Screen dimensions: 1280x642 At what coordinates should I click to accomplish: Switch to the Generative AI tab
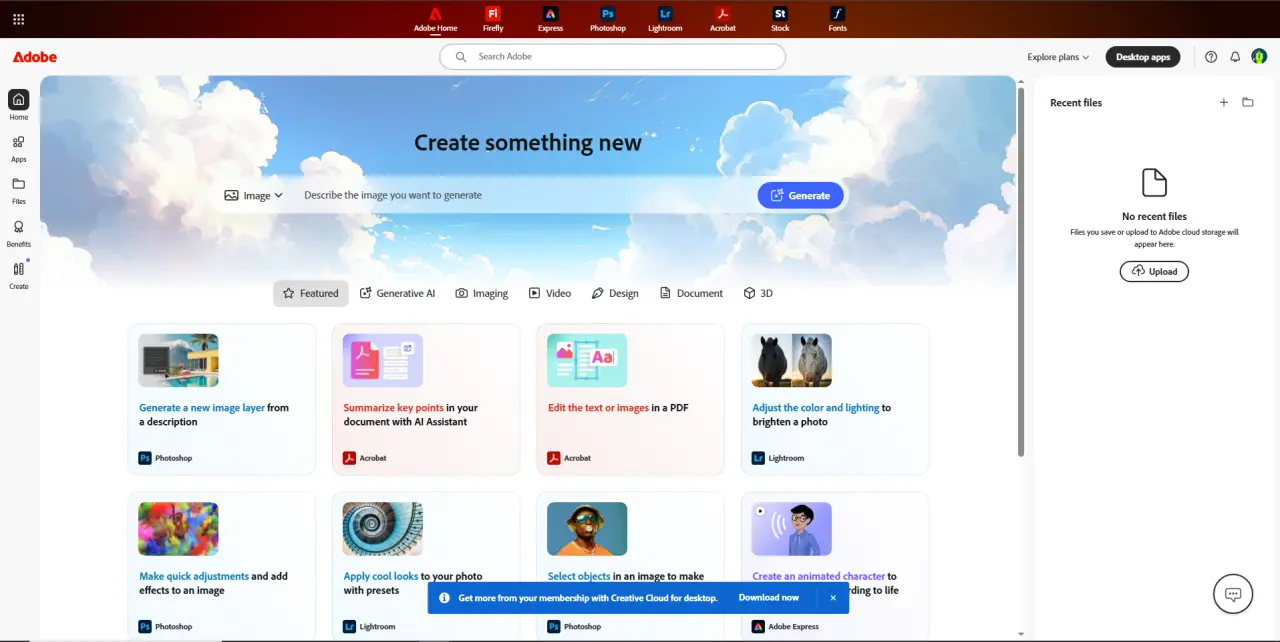[398, 293]
